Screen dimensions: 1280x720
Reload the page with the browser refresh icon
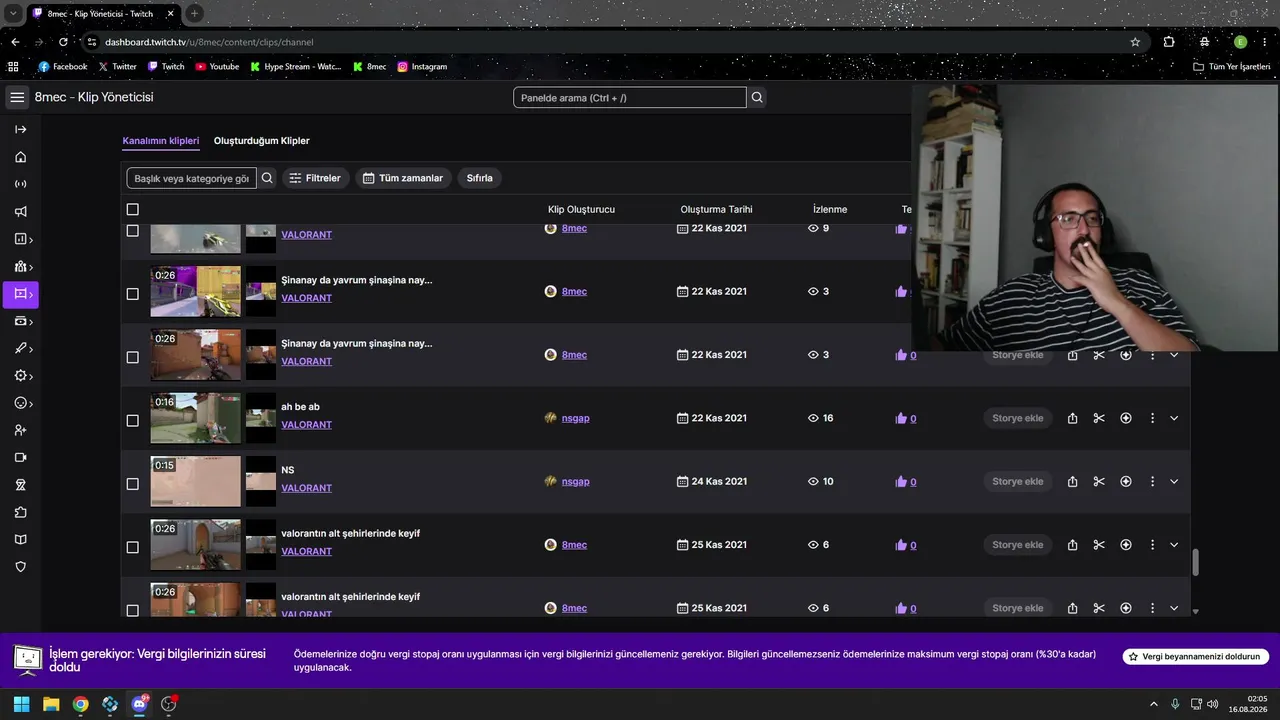[63, 42]
